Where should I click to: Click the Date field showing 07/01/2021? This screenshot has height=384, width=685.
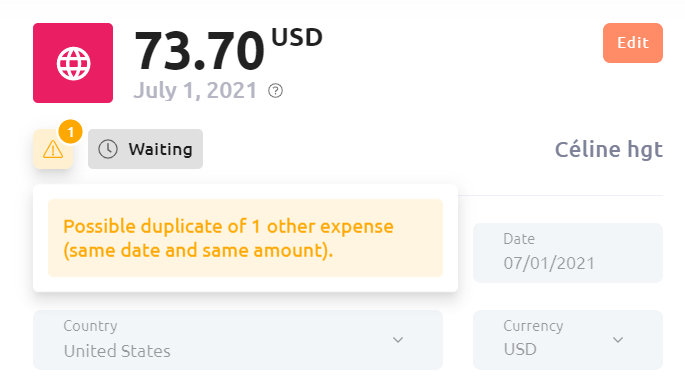point(568,253)
